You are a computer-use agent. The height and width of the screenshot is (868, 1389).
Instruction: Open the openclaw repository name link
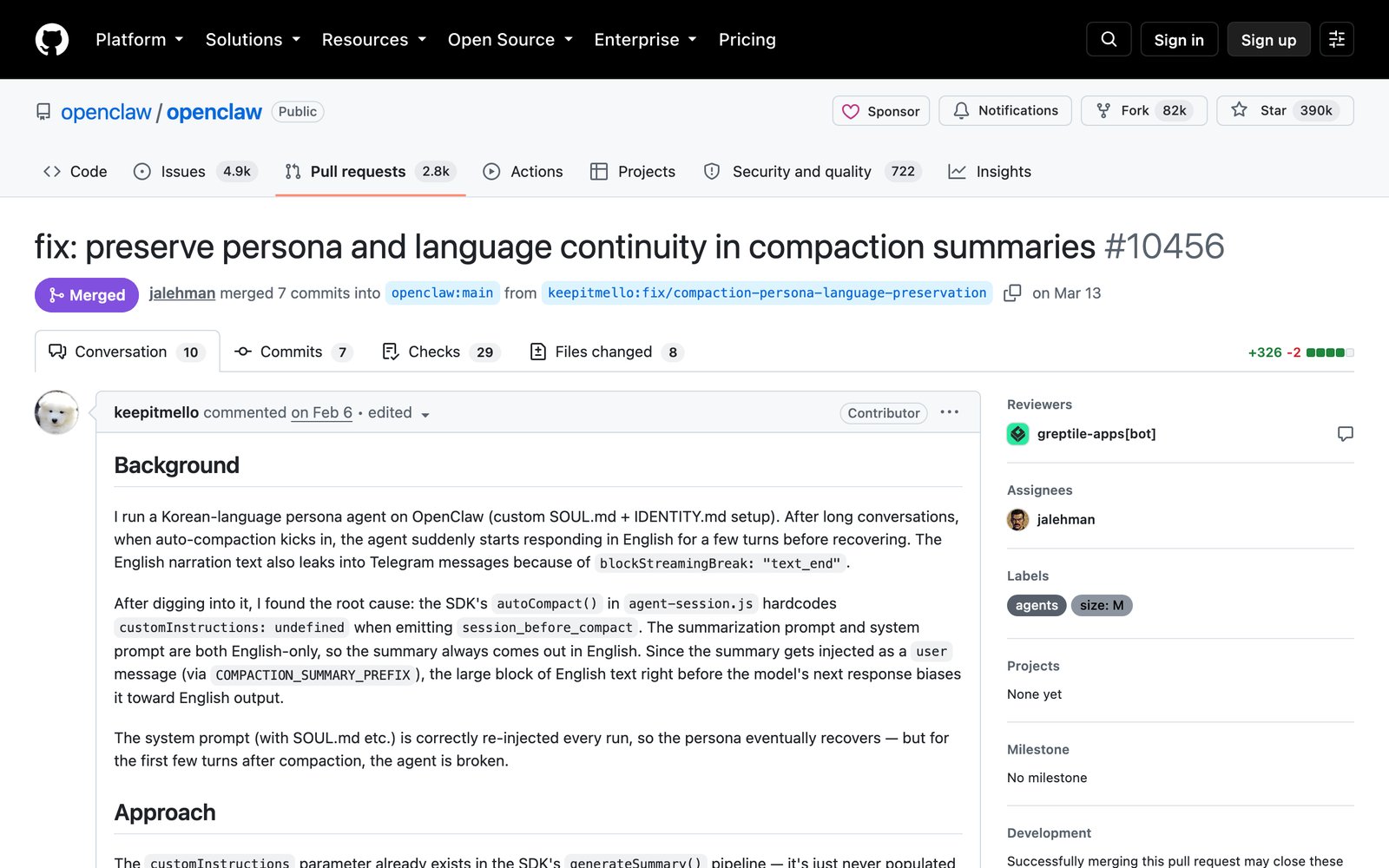pyautogui.click(x=214, y=112)
